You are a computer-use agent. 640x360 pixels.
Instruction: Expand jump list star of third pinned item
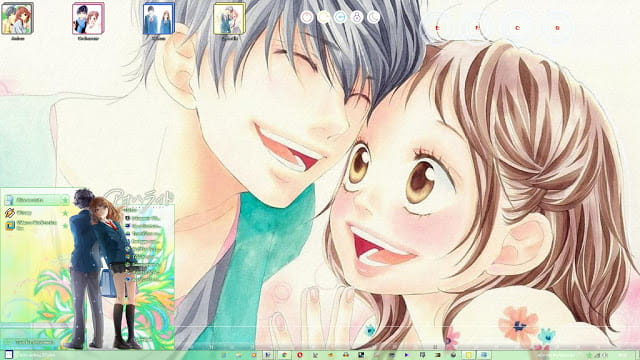coord(65,225)
